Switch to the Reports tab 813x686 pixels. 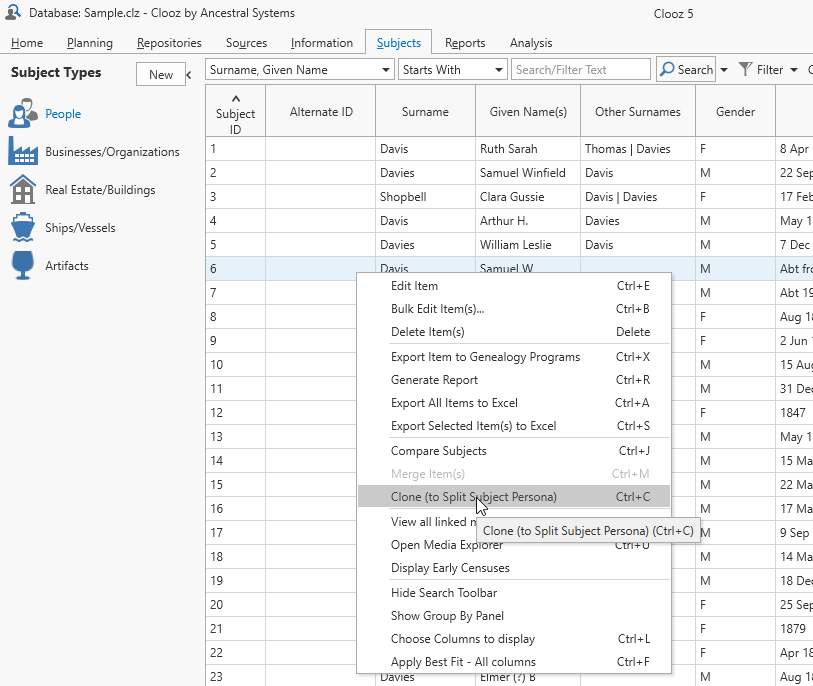coord(465,43)
